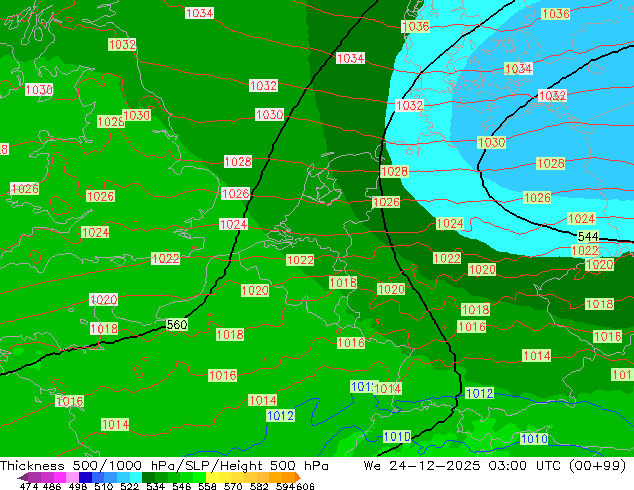
Task: Click the 1028 isobar label adjoining a 1030 label
Action: point(110,122)
